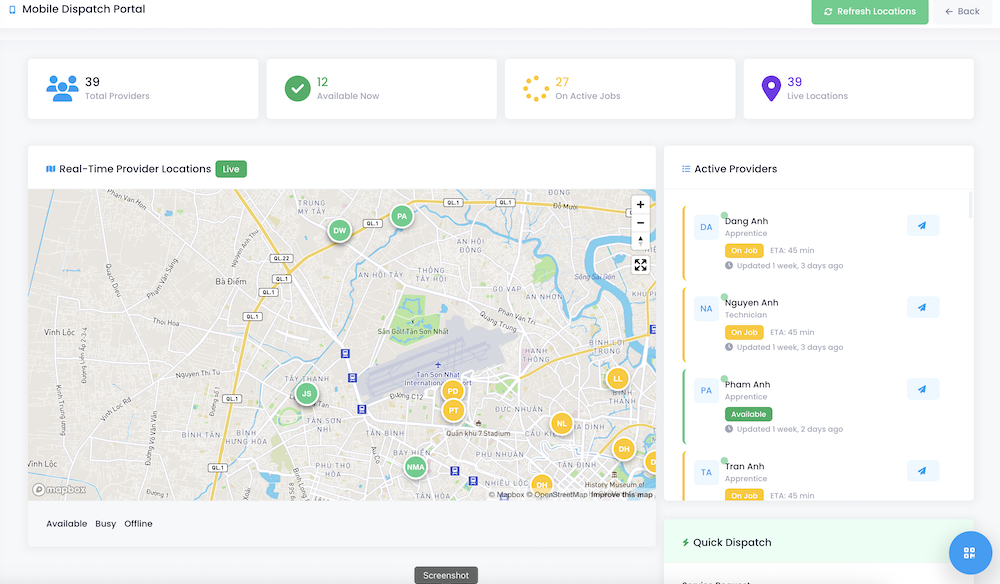This screenshot has height=584, width=1000.
Task: Toggle the Offline map legend filter
Action: 138,523
